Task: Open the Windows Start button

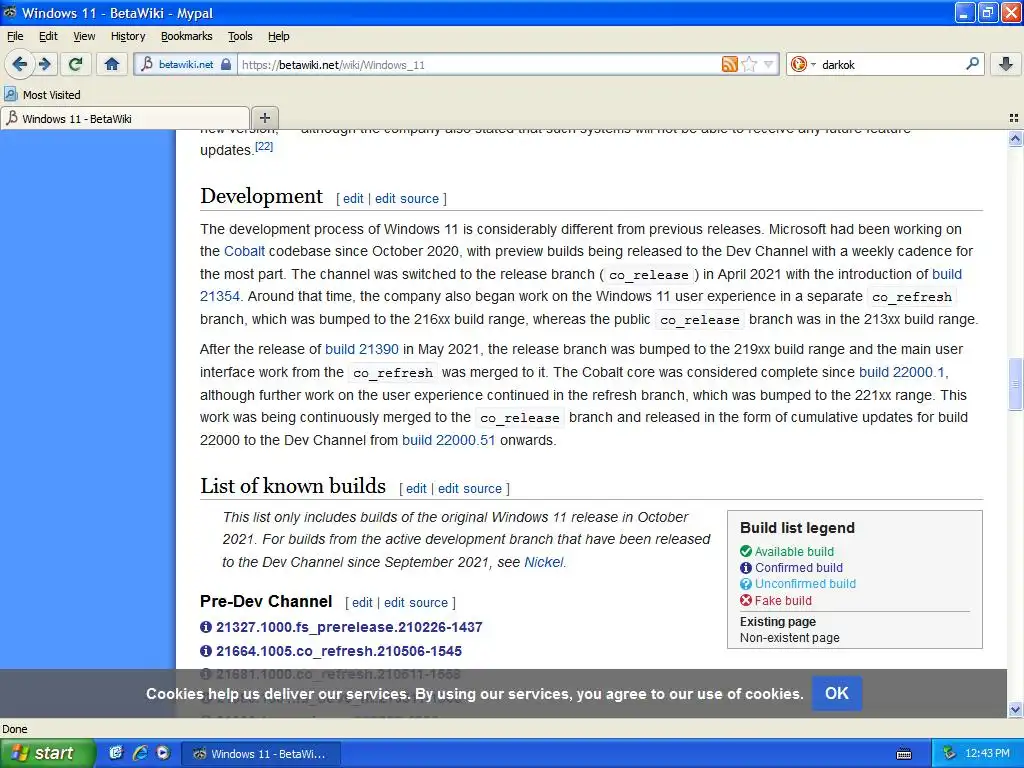Action: point(46,753)
